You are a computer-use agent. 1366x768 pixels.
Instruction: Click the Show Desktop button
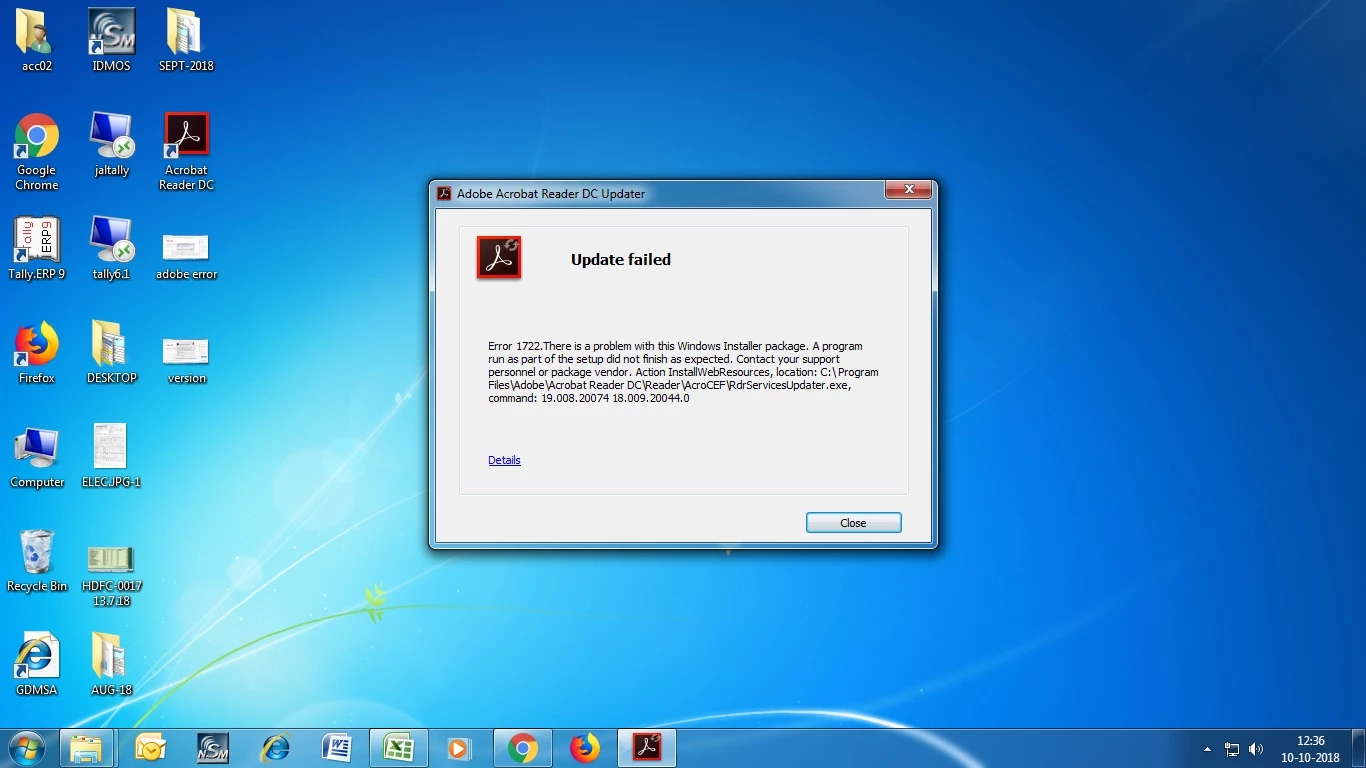point(1358,749)
